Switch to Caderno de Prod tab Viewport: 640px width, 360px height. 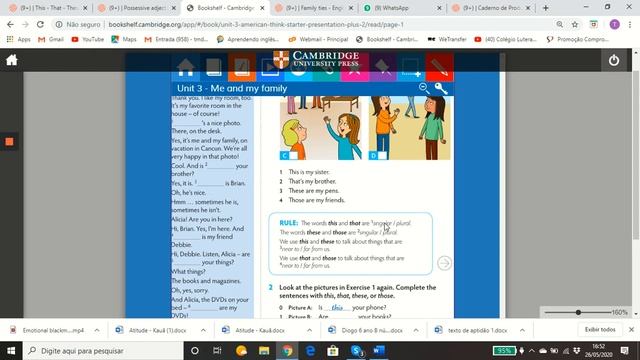click(491, 8)
